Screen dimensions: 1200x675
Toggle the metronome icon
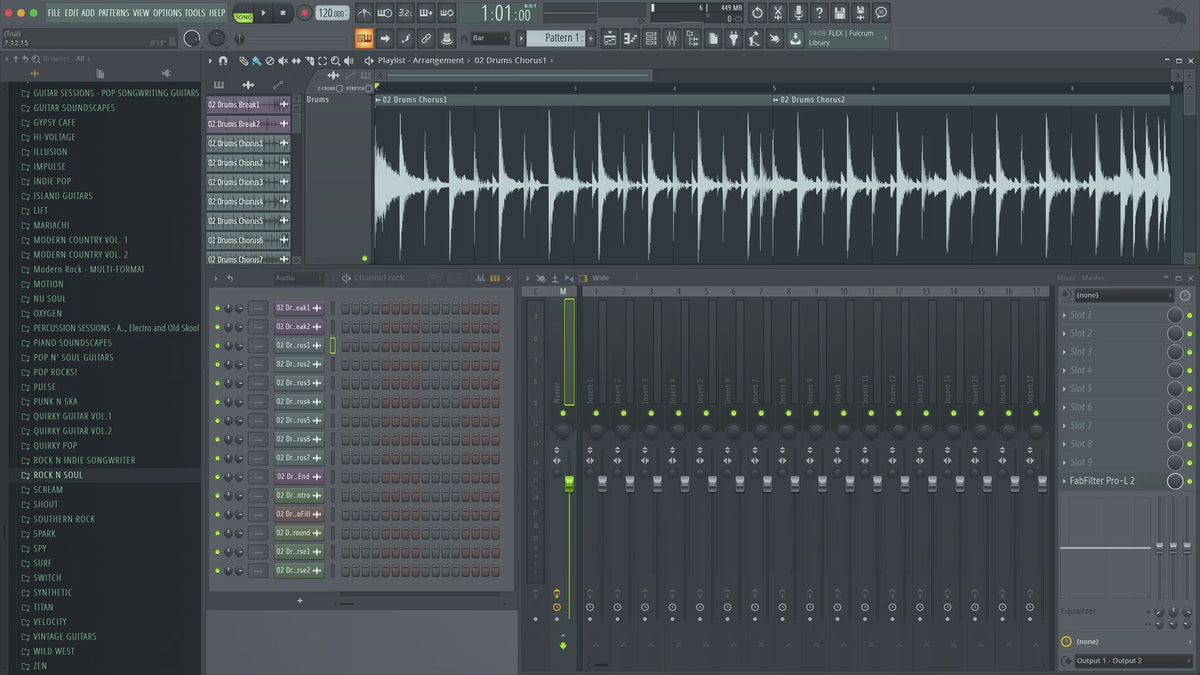coord(364,13)
